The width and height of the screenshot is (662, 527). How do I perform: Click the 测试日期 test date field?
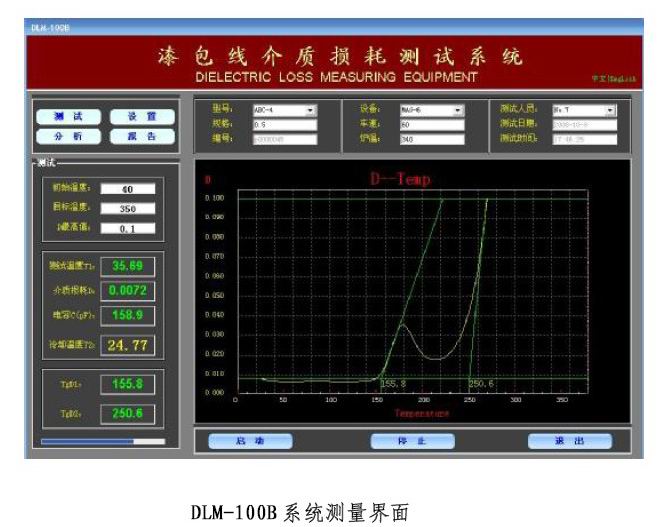(583, 124)
